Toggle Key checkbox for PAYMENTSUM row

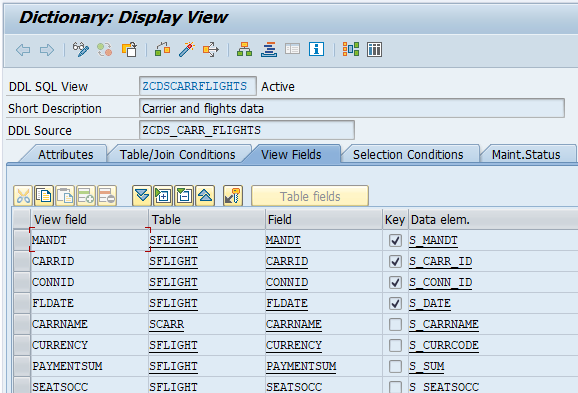tap(395, 366)
